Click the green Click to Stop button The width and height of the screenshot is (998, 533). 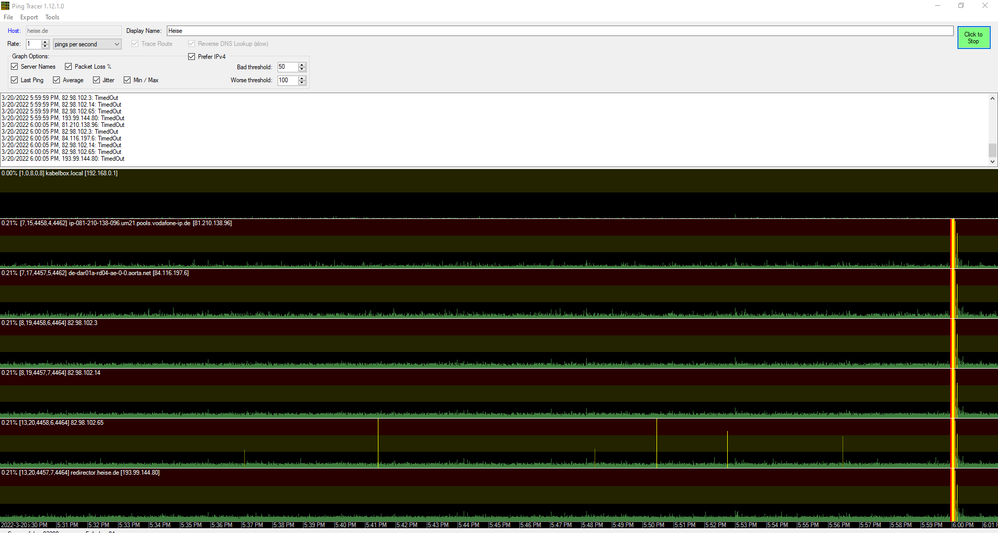click(x=973, y=38)
